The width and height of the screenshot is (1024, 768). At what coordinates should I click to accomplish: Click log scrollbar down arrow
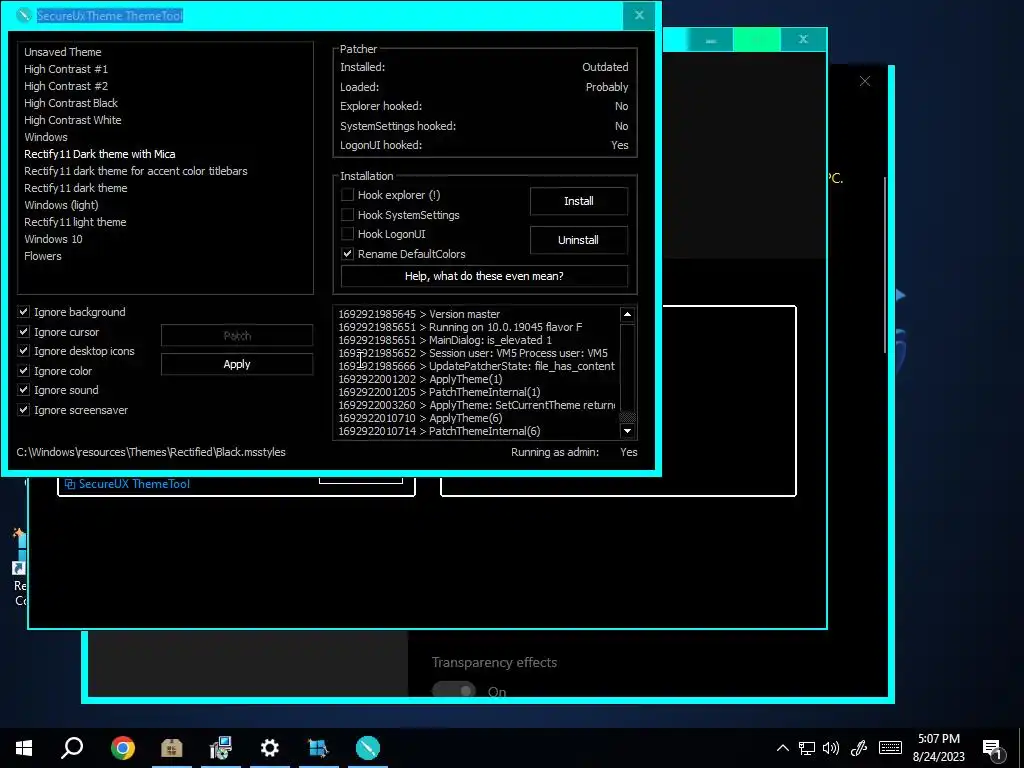point(627,431)
